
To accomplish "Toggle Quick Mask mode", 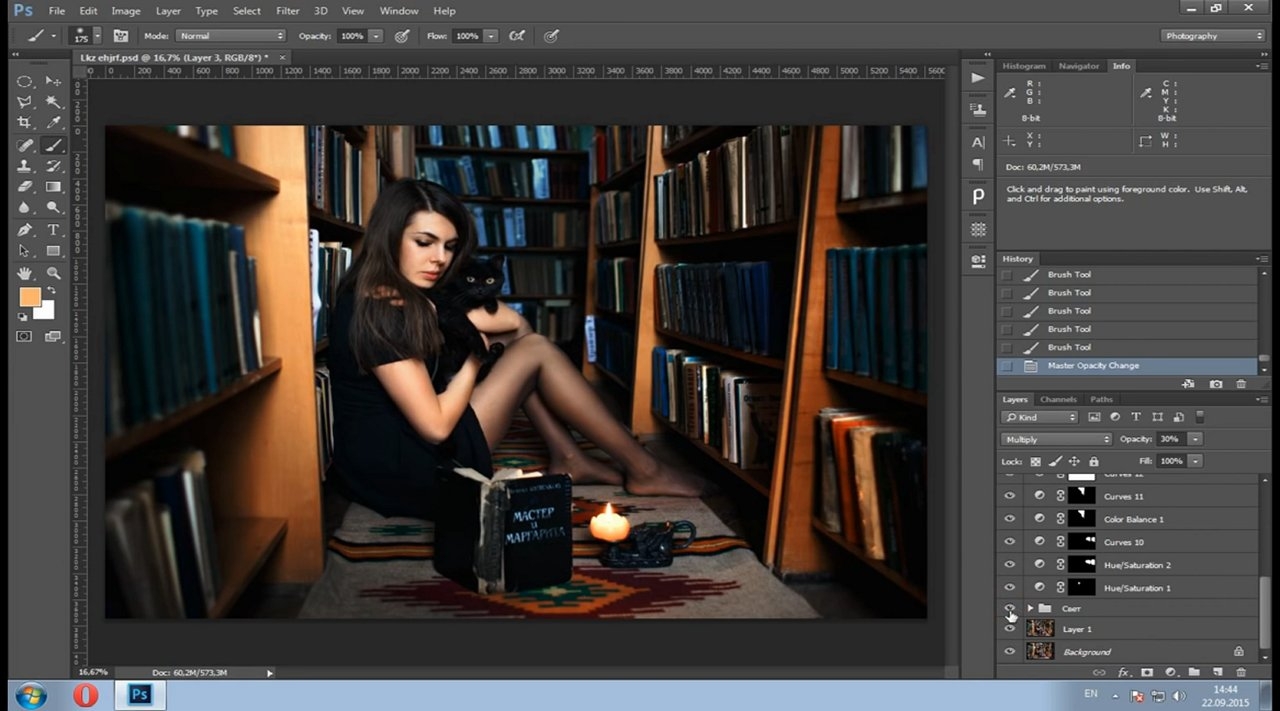I will (25, 337).
